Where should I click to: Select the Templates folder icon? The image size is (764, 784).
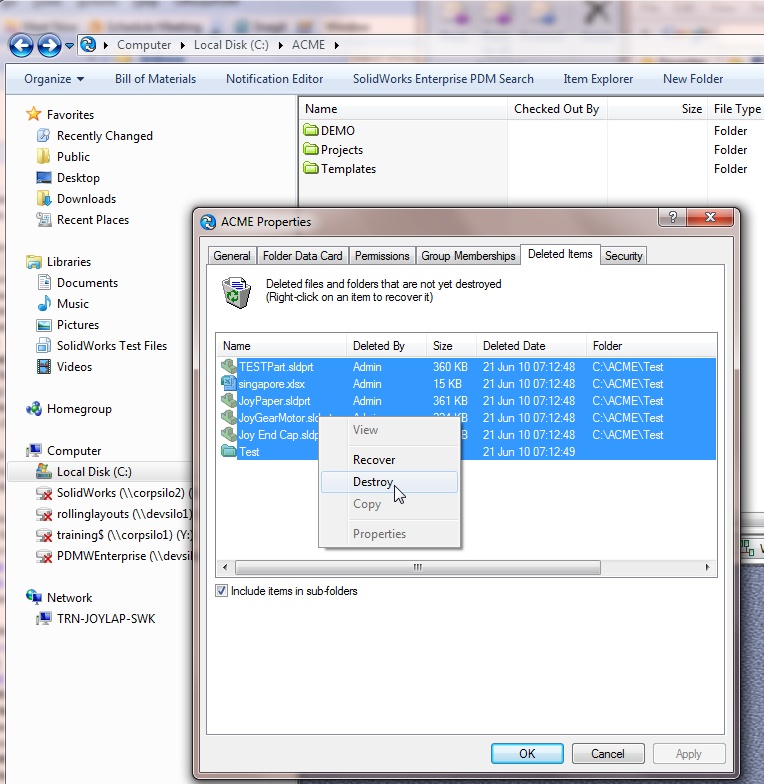[310, 168]
